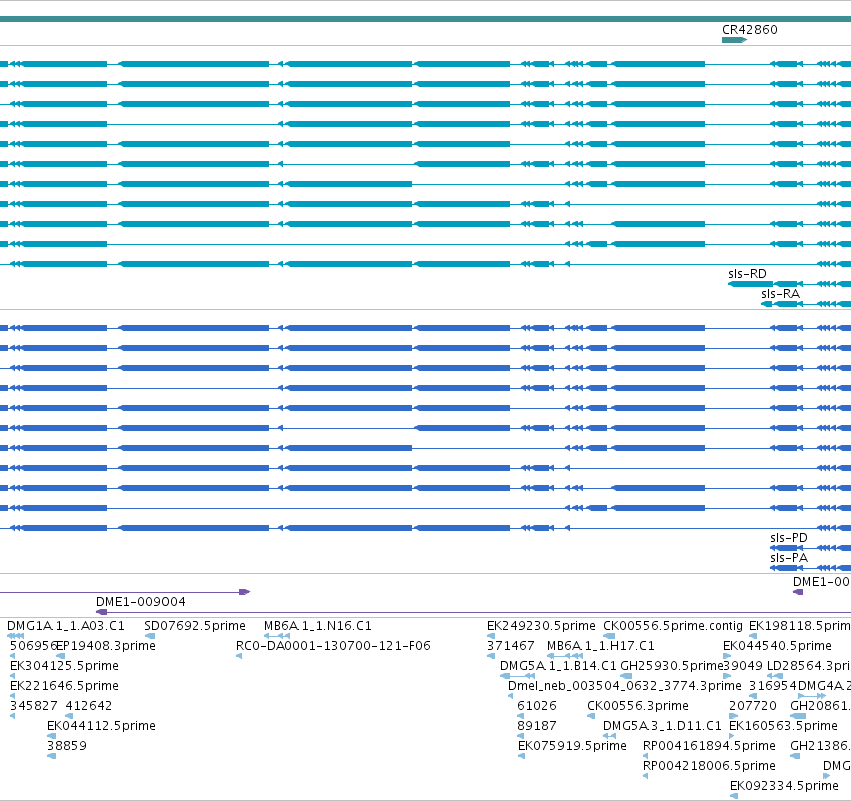The width and height of the screenshot is (851, 801).
Task: Select the EK221646.5prime EST
Action: coord(64,686)
